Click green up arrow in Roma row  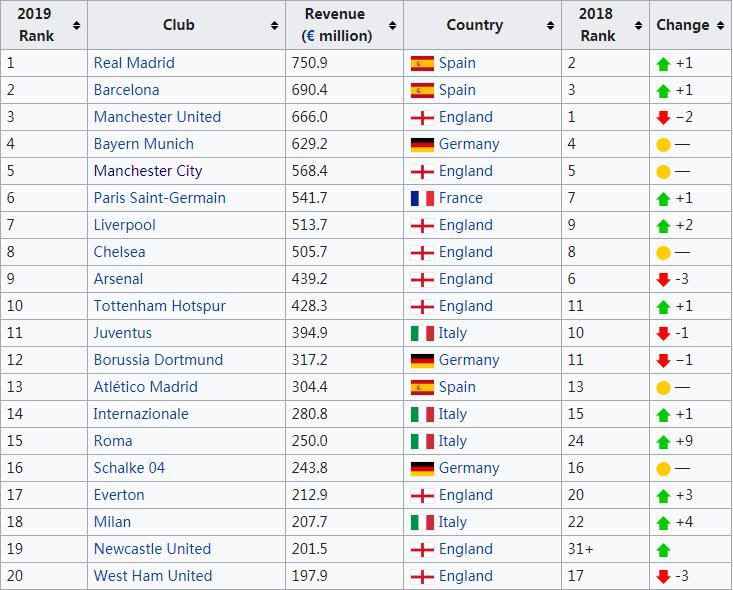(663, 441)
